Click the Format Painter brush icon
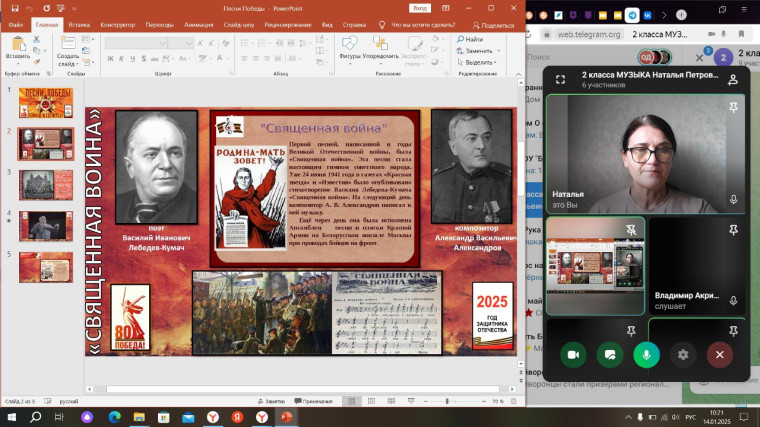 pyautogui.click(x=36, y=62)
